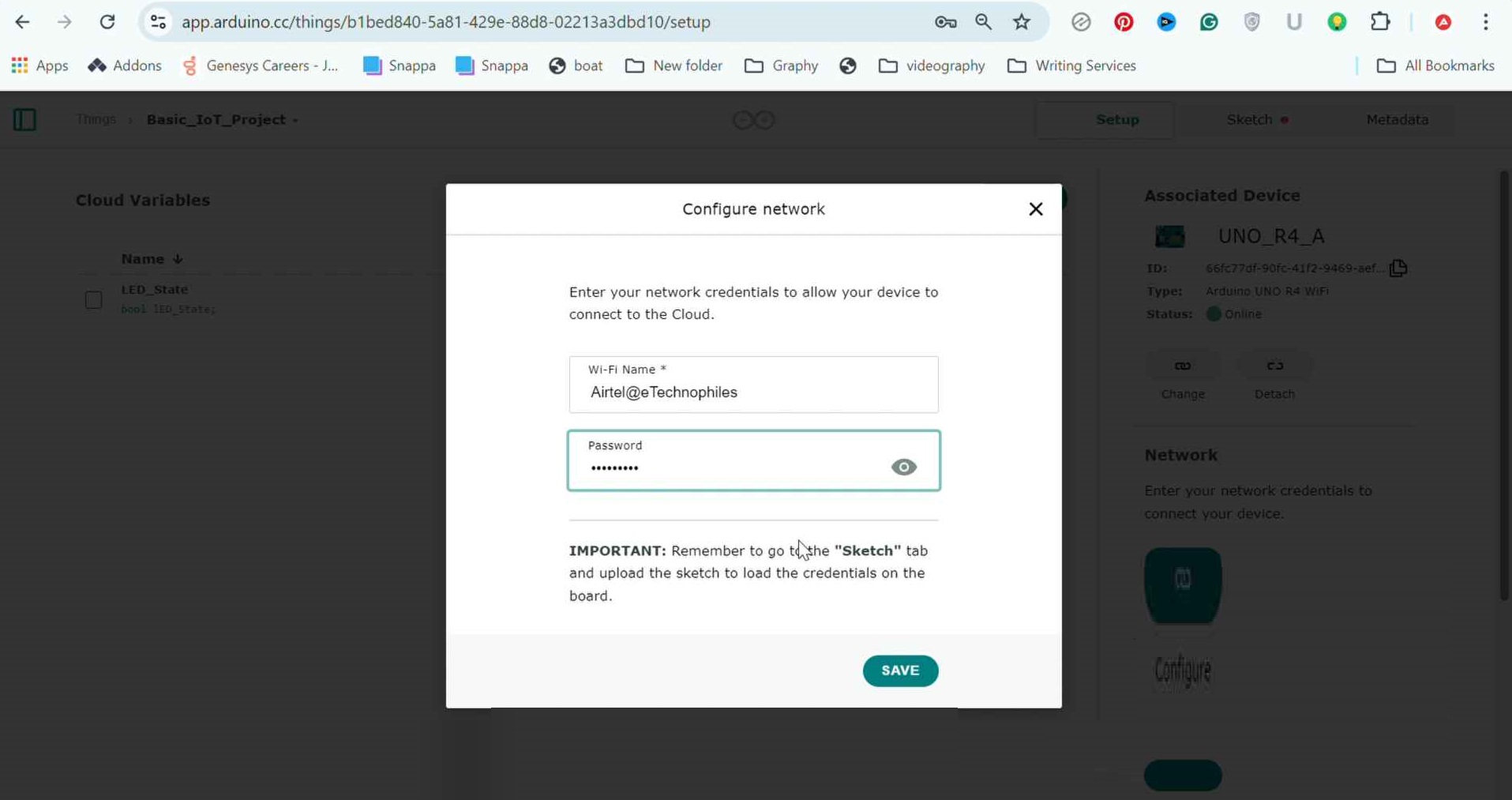Open Grammarly extension icon
Viewport: 1512px width, 800px height.
(x=1209, y=22)
